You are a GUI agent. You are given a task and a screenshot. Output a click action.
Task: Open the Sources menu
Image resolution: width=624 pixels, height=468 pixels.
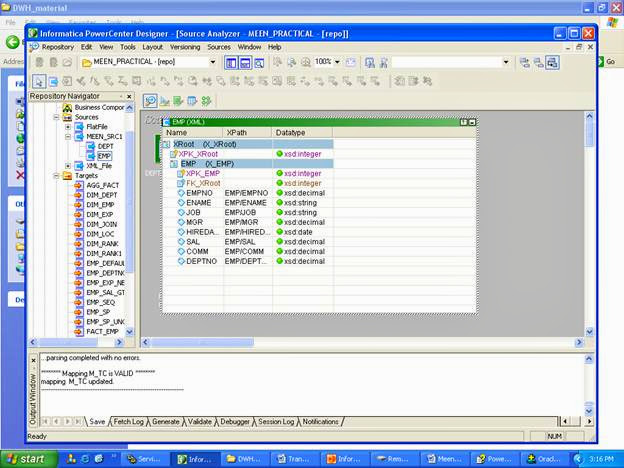coord(219,47)
